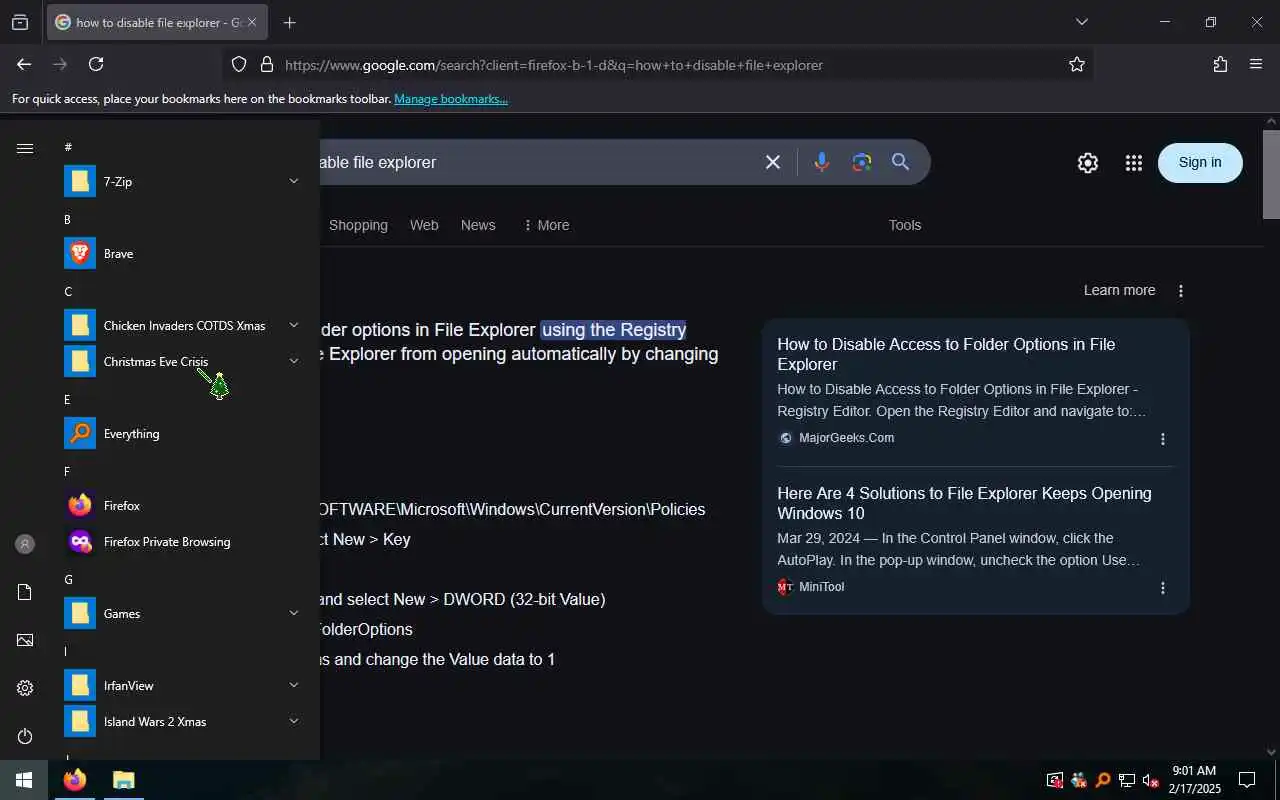Open Firefox application menu
The height and width of the screenshot is (800, 1280).
(1256, 64)
